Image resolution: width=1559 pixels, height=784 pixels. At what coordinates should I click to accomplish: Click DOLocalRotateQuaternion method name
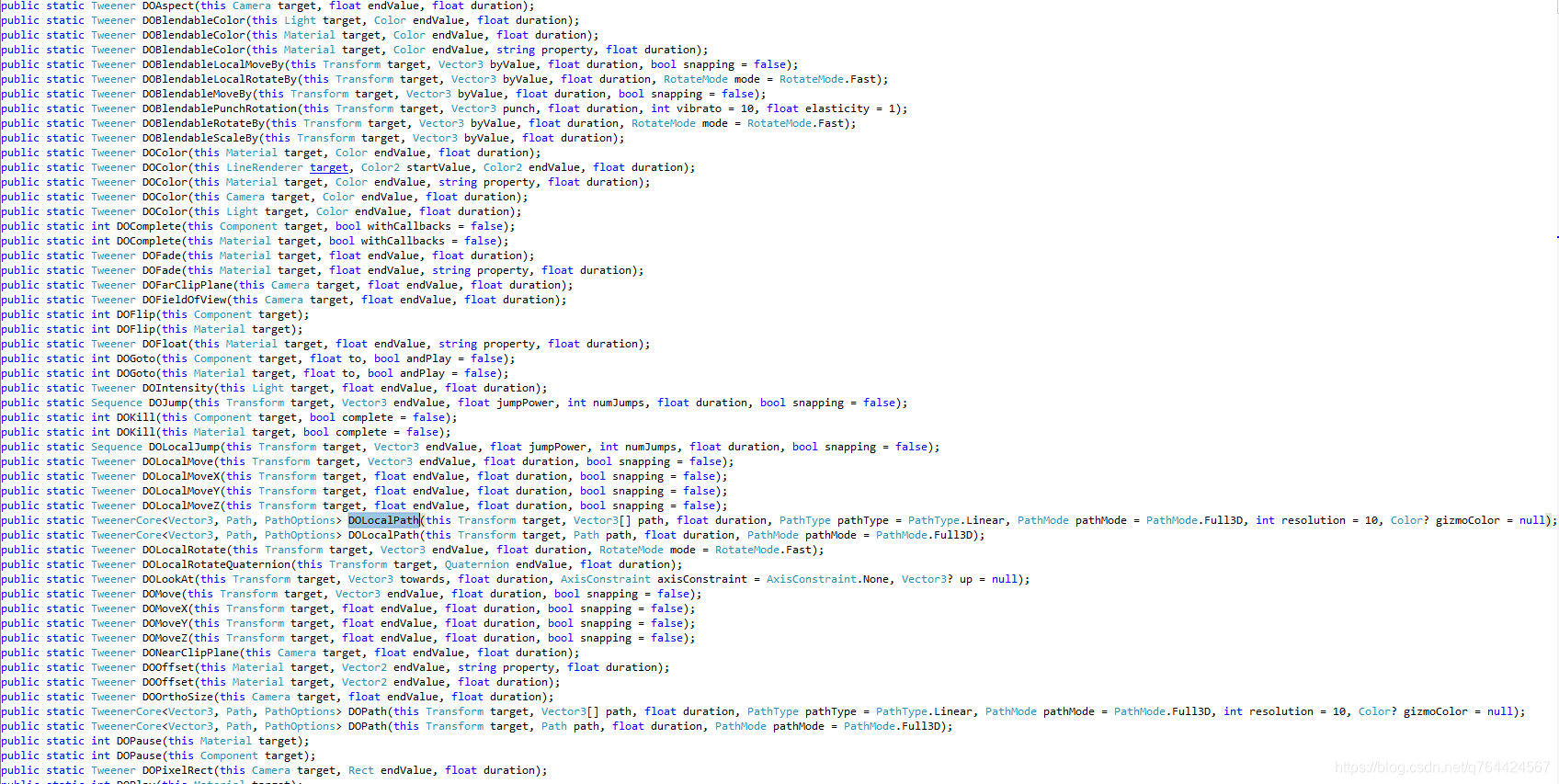click(x=216, y=564)
